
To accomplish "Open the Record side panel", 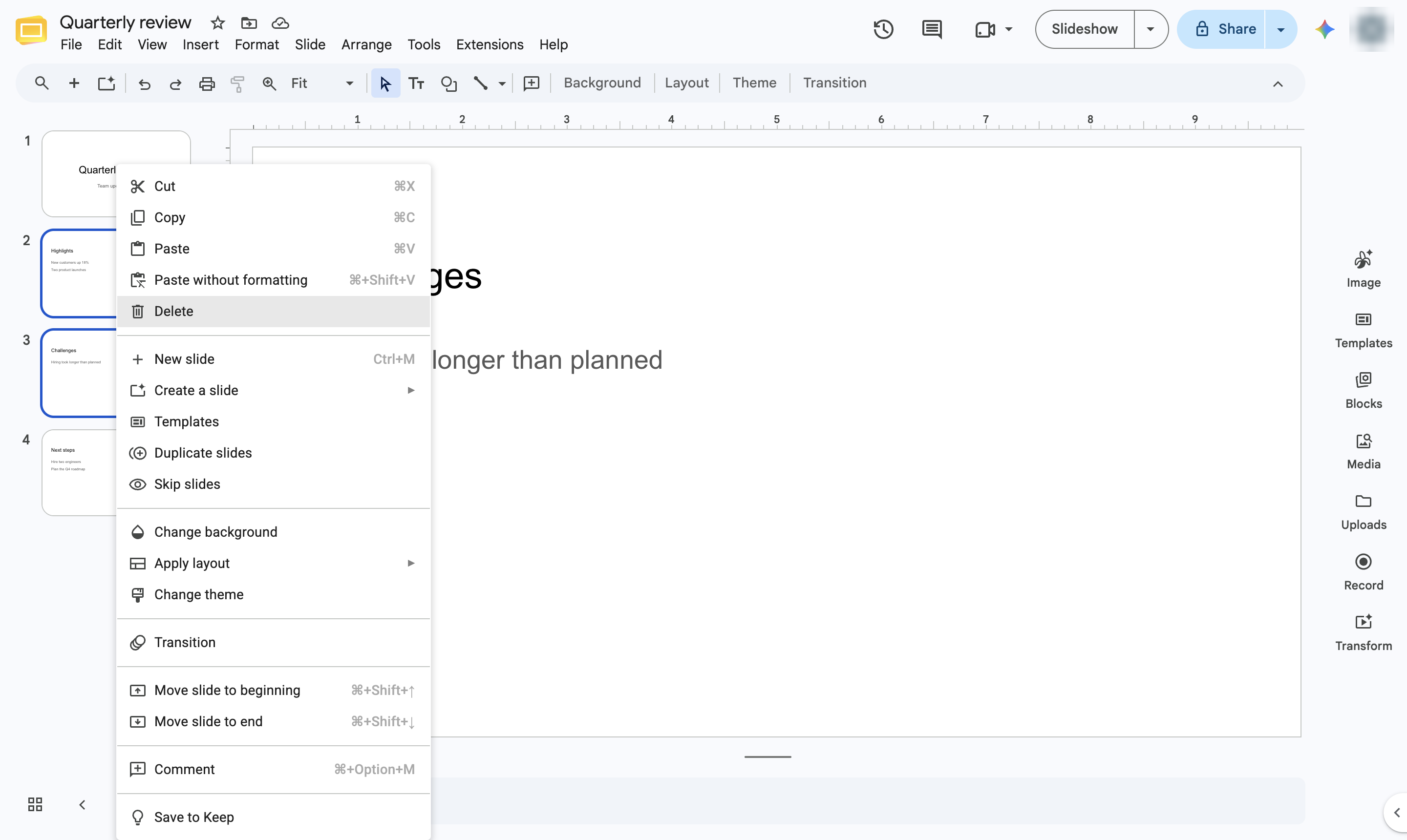I will 1364,572.
